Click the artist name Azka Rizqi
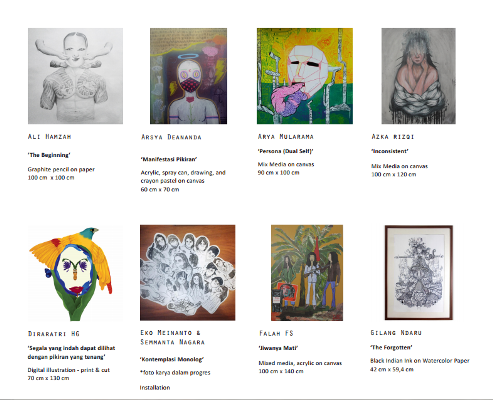This screenshot has height=400, width=493. tap(393, 137)
